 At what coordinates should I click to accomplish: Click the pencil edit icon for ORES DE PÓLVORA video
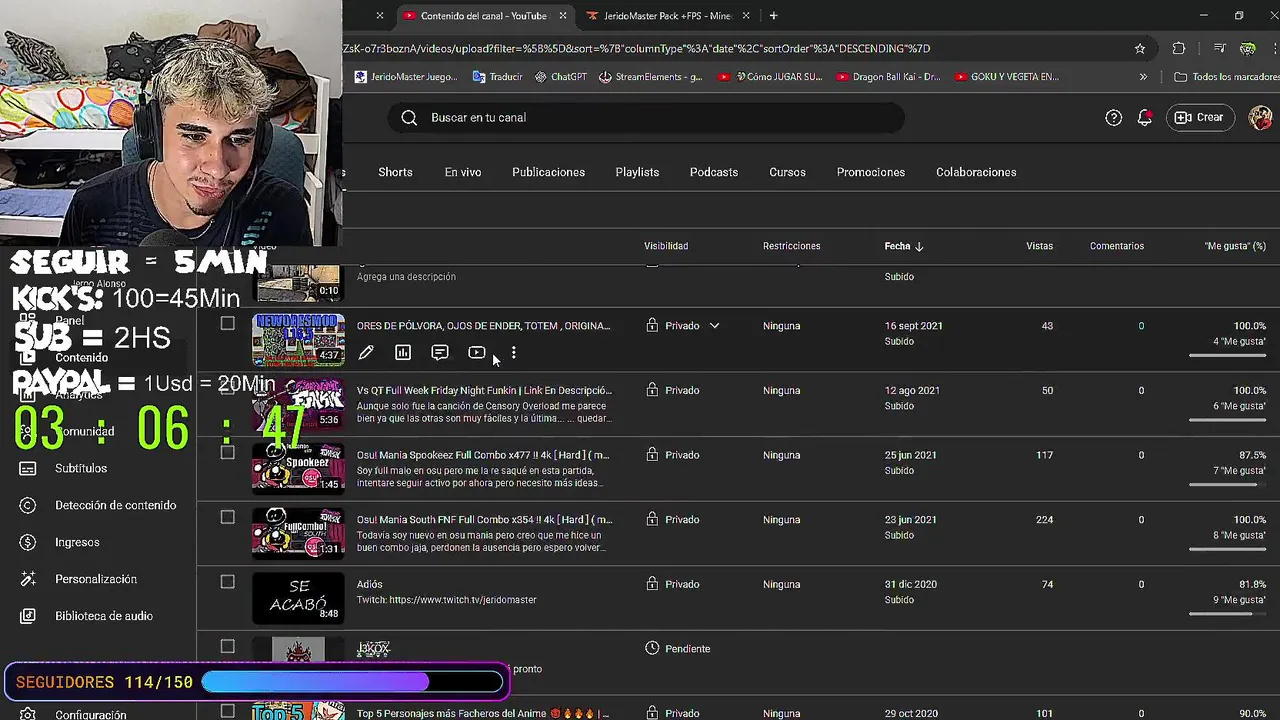pos(366,353)
